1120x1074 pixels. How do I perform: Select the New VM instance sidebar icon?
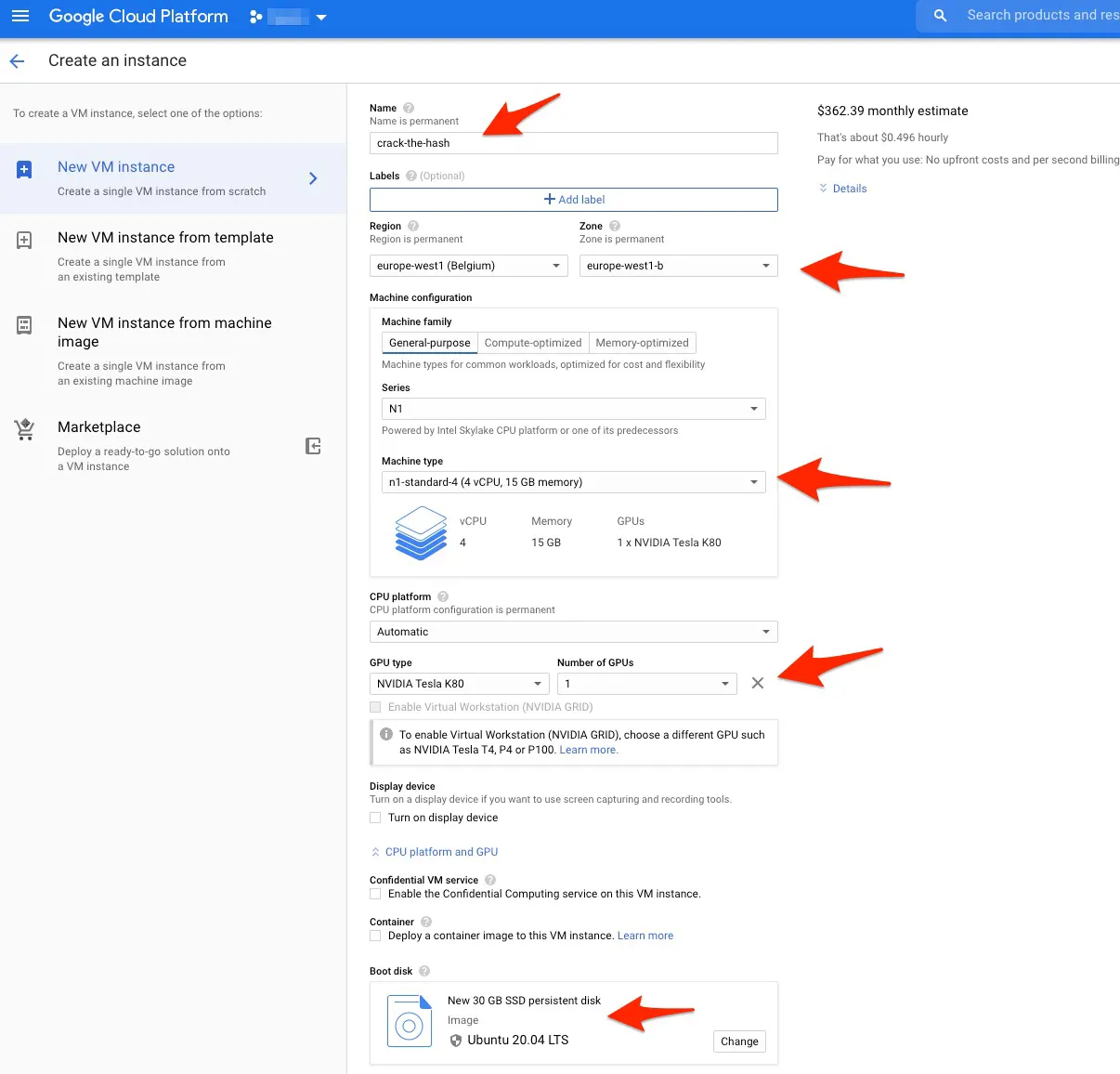(23, 168)
